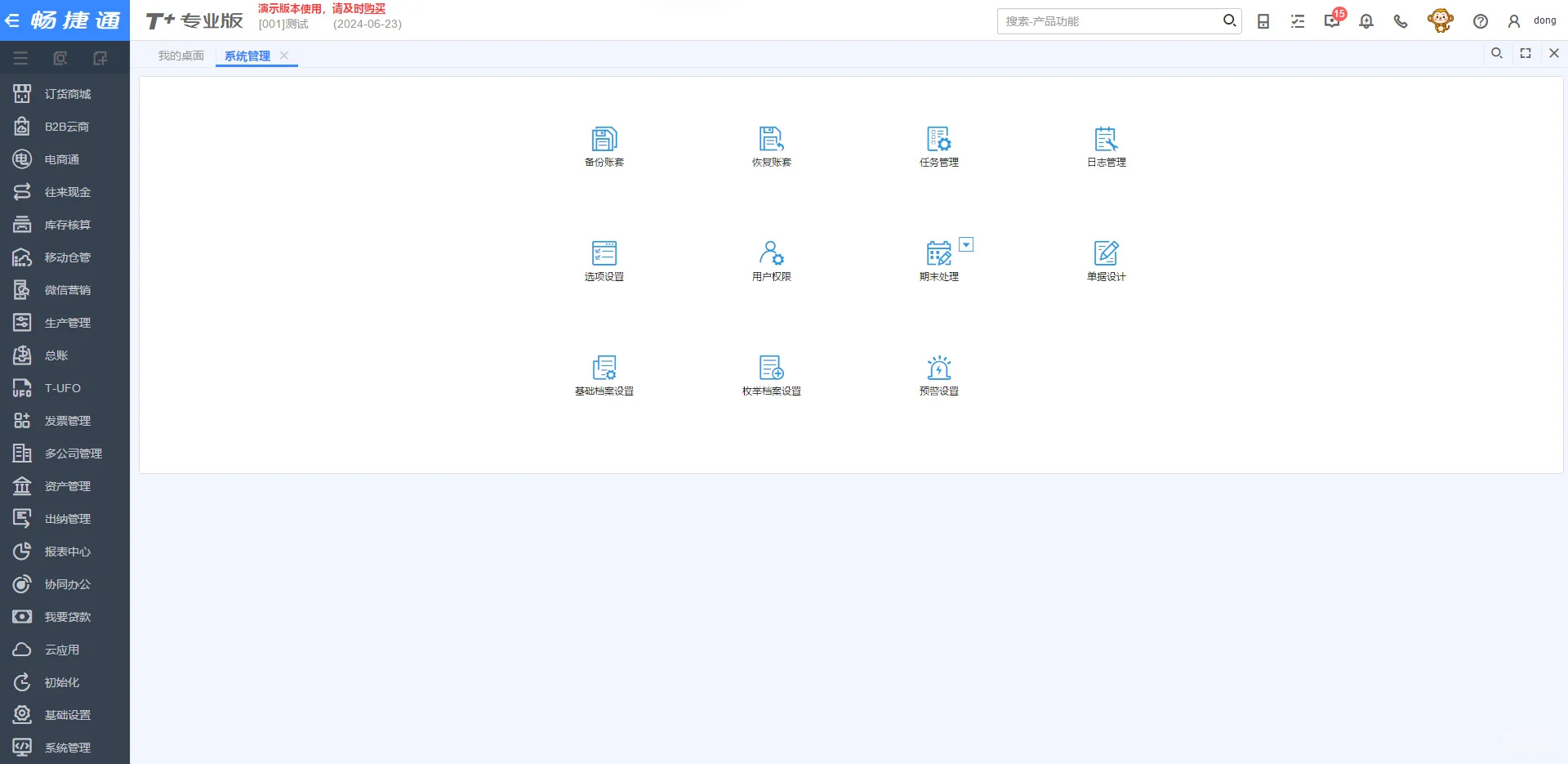Close the 系统管理 tab
The width and height of the screenshot is (1568, 764).
click(284, 56)
